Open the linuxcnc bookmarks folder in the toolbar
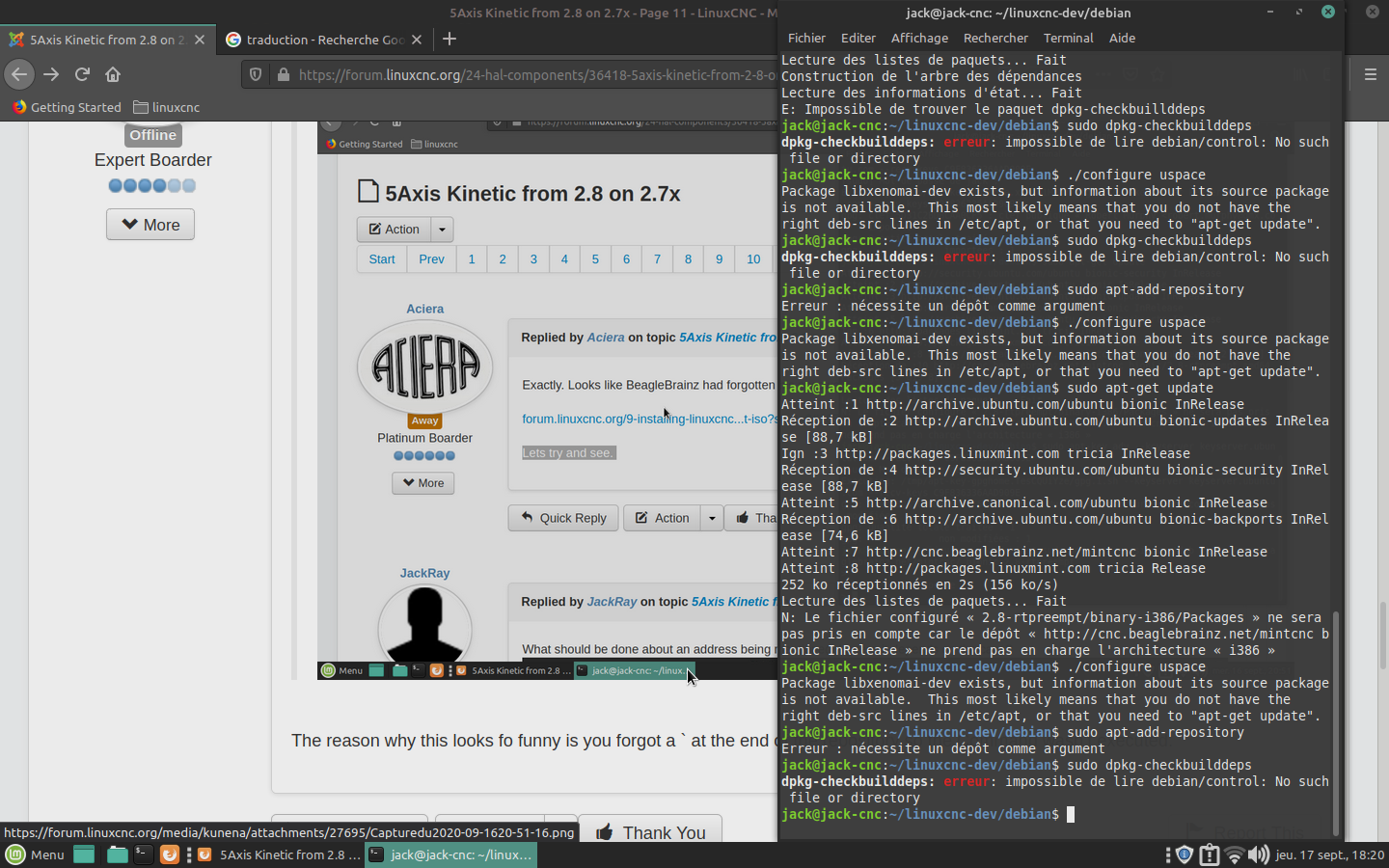 (x=167, y=107)
